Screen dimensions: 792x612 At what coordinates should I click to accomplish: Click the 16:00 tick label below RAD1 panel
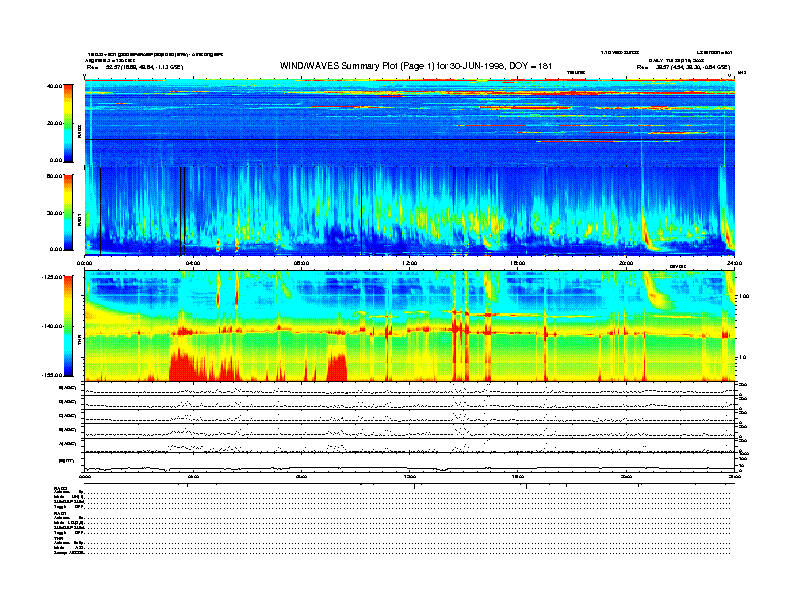518,263
